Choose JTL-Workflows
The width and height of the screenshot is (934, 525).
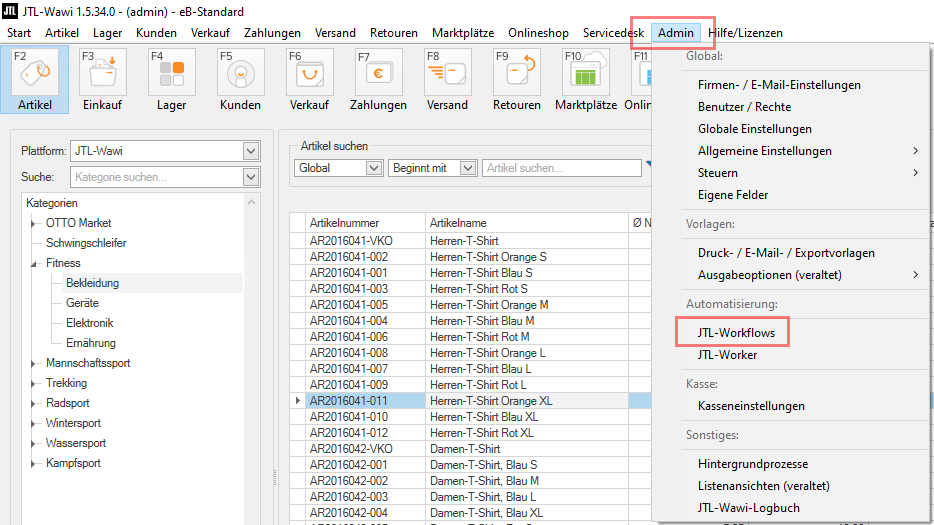point(736,333)
